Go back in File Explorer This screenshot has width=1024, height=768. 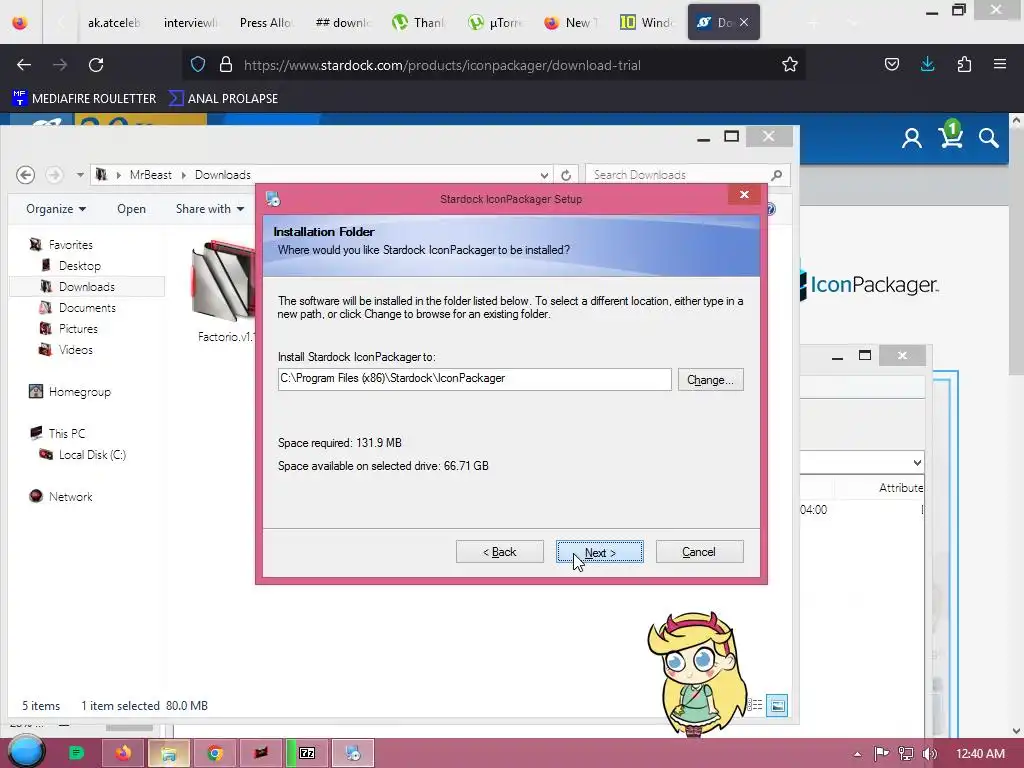click(x=25, y=175)
